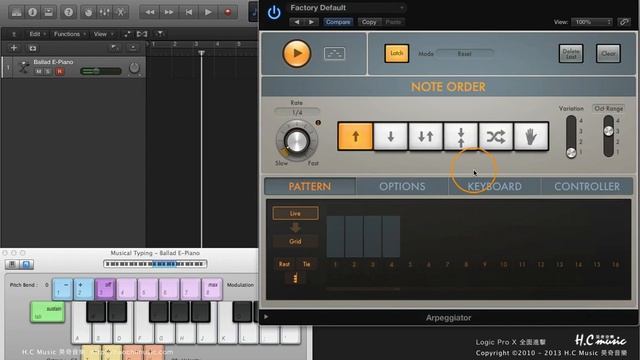
Task: Select the Ballad E-Piano track name
Action: coord(53,62)
